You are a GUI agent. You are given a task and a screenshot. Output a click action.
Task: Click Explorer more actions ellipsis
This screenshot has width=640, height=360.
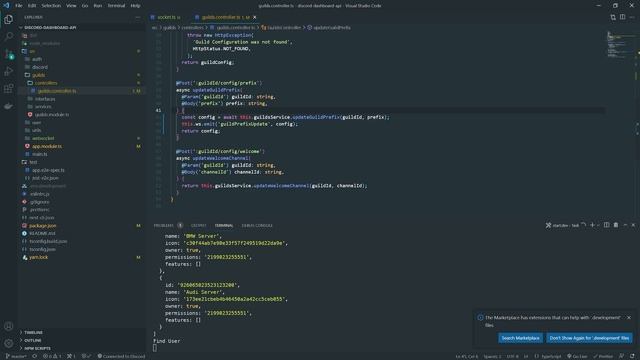point(138,17)
